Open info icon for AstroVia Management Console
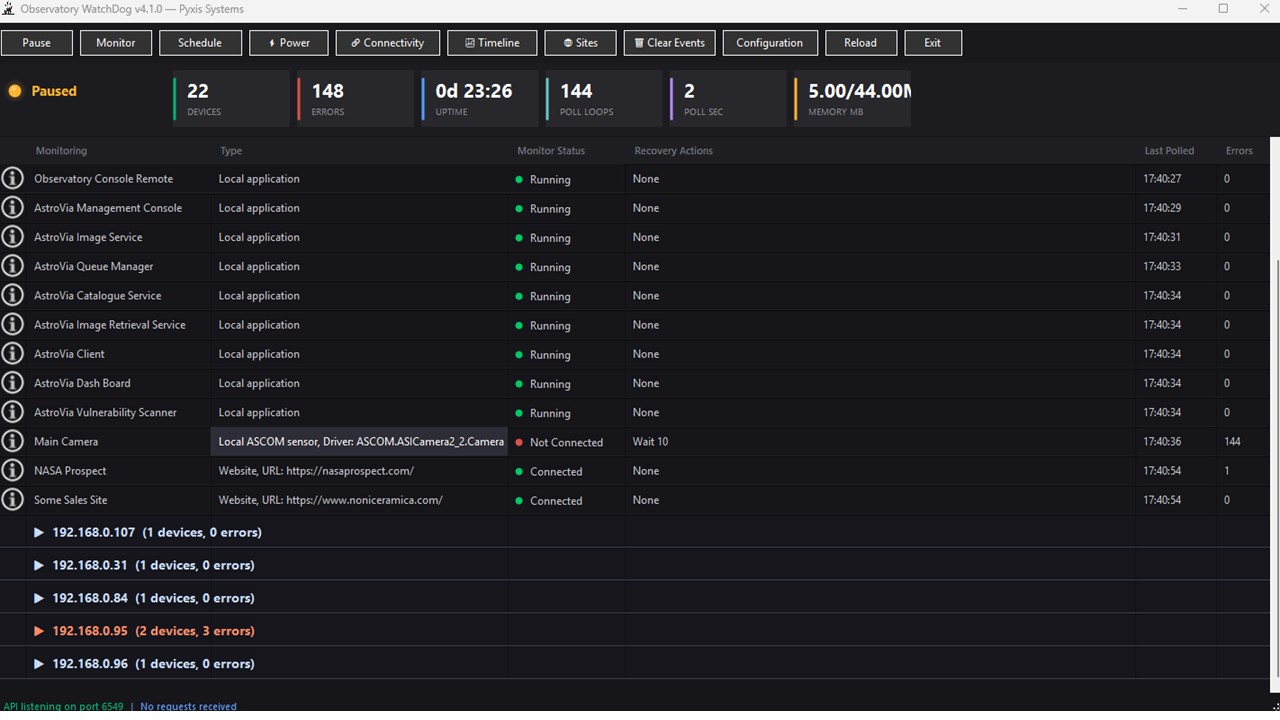This screenshot has height=720, width=1280. 12,207
